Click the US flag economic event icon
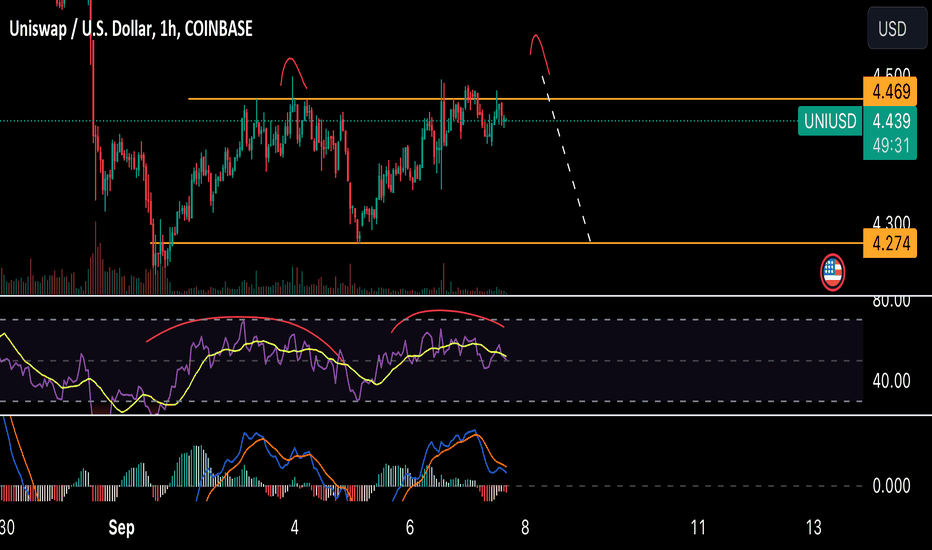This screenshot has width=932, height=550. tap(832, 273)
